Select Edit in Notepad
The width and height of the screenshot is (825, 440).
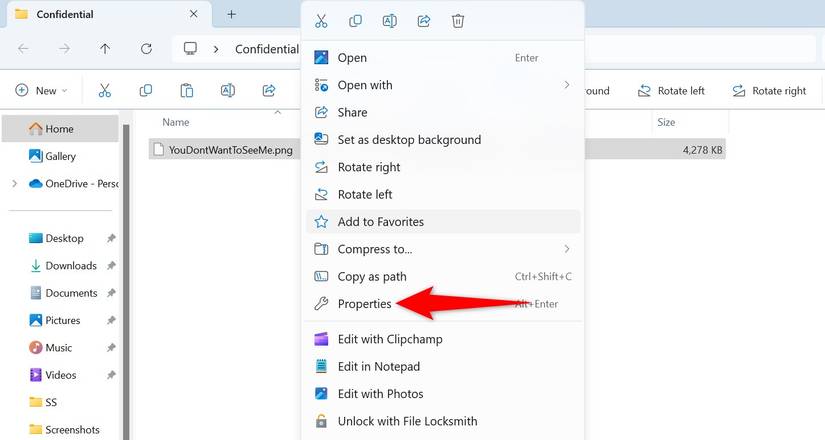point(443,367)
